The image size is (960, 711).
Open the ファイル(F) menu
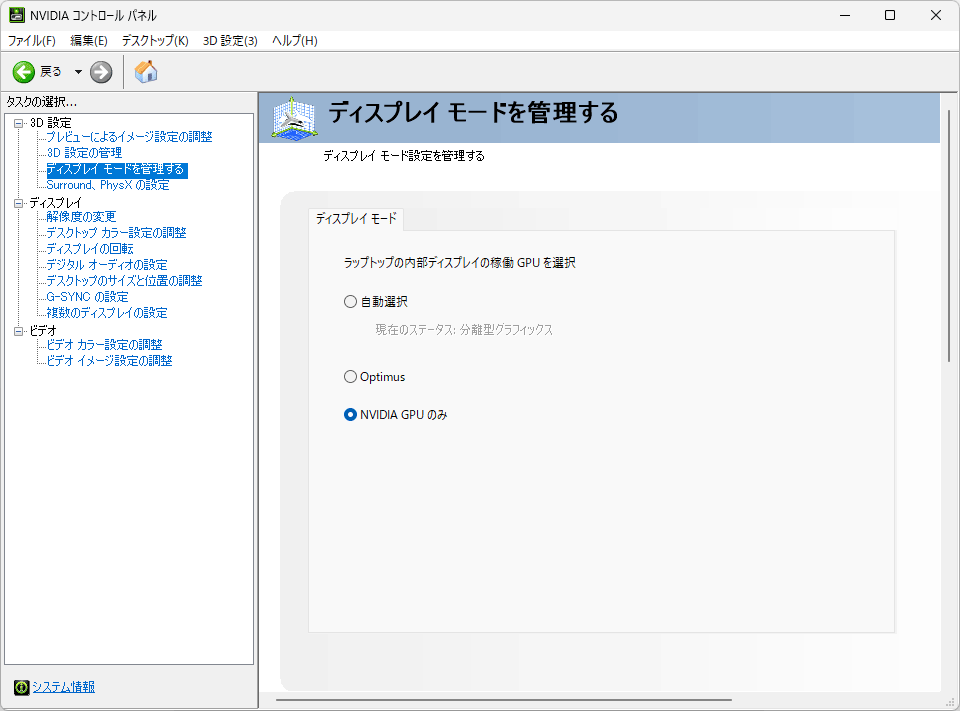tap(32, 40)
